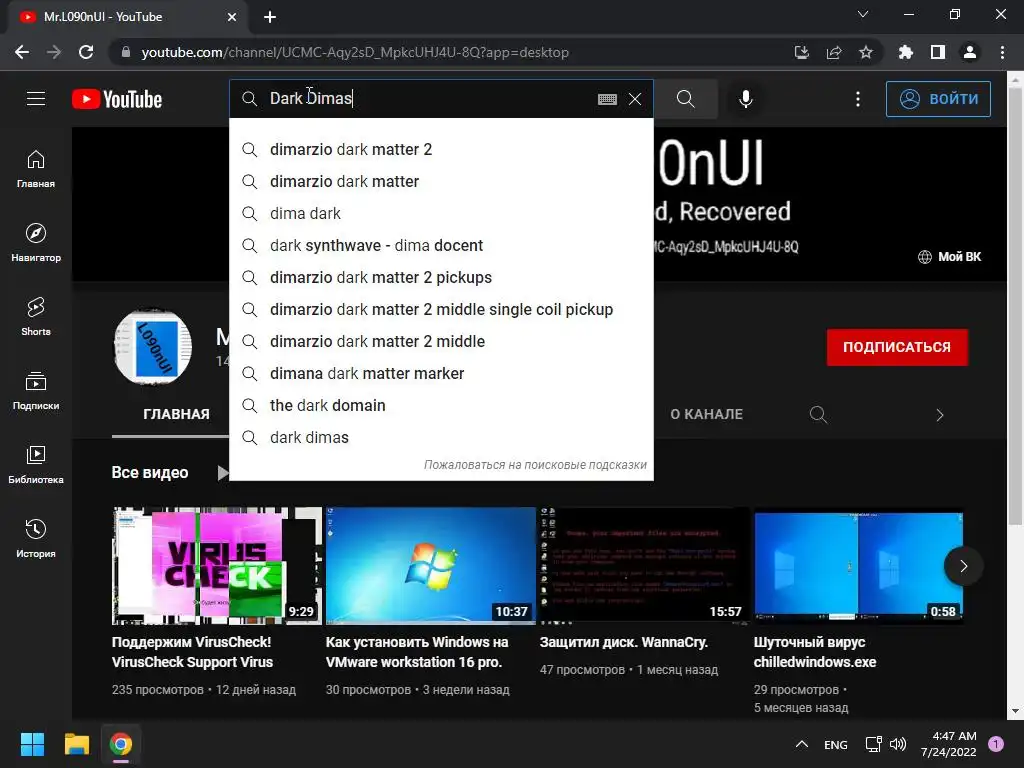Select suggestion 'dimarzio dark matter 2 pickups'
The width and height of the screenshot is (1024, 768).
441,278
